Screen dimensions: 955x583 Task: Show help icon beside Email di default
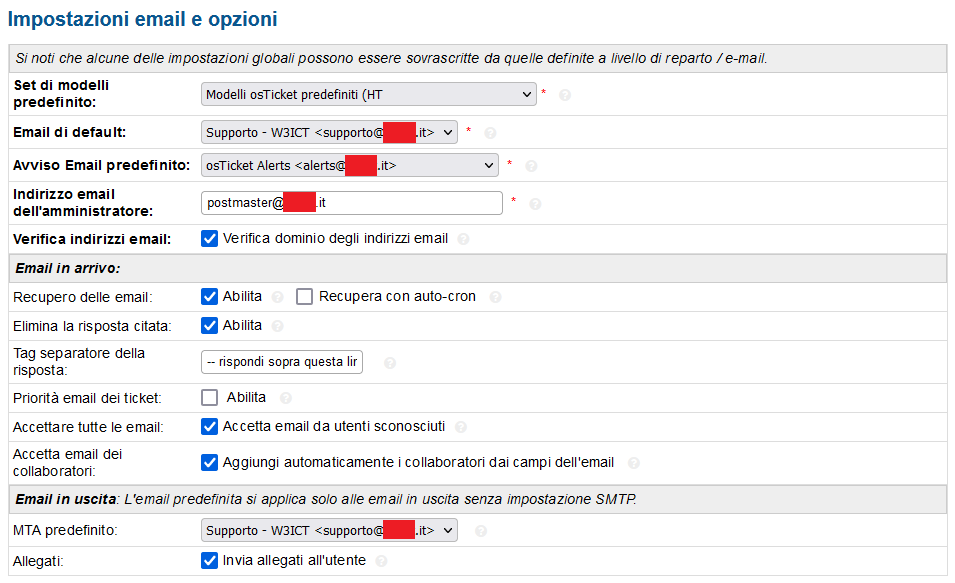490,133
